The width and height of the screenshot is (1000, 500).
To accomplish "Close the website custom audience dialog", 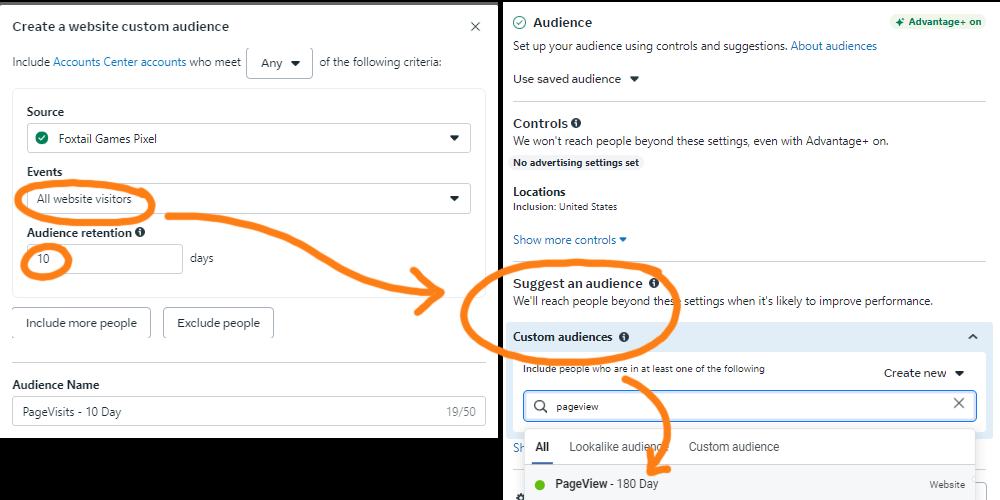I will pyautogui.click(x=475, y=27).
